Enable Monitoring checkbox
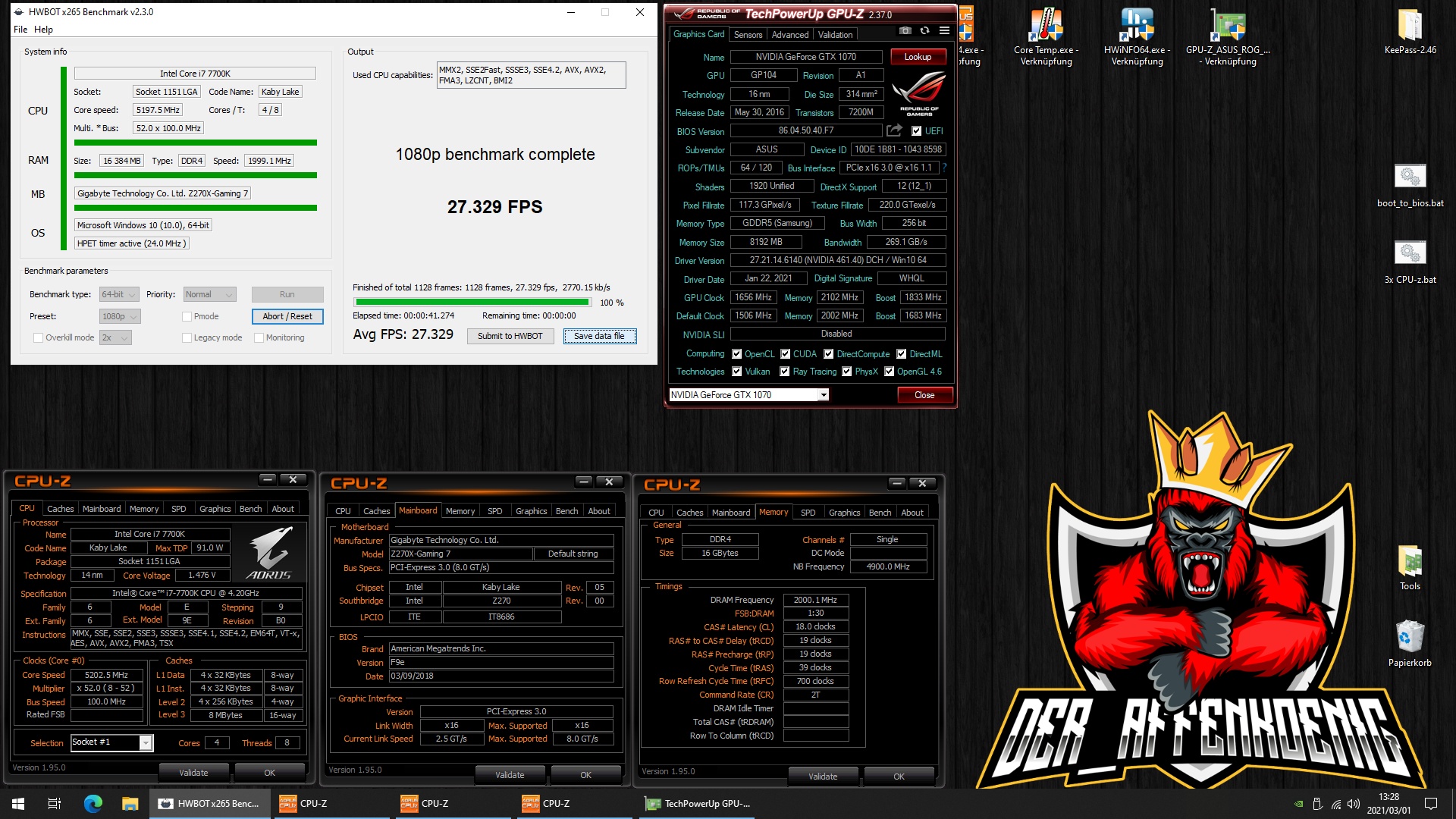Screen dimensions: 1456x819 click(x=259, y=337)
